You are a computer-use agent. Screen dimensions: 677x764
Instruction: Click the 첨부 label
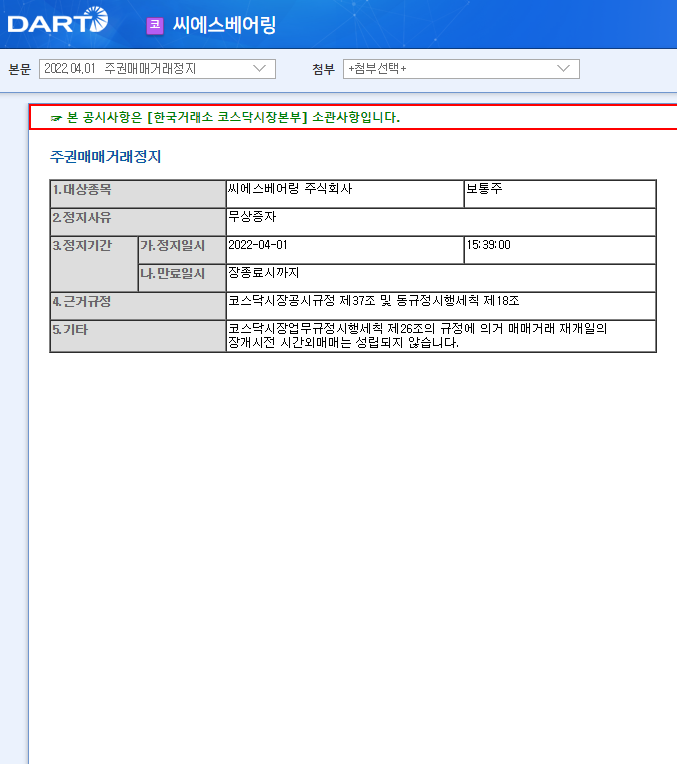(324, 69)
